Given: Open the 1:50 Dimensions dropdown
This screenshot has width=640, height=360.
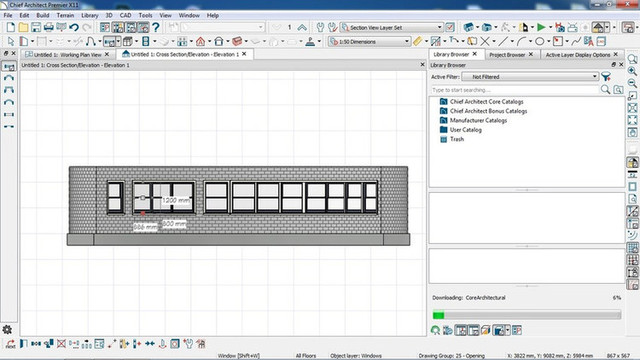Looking at the screenshot, I should [x=369, y=42].
